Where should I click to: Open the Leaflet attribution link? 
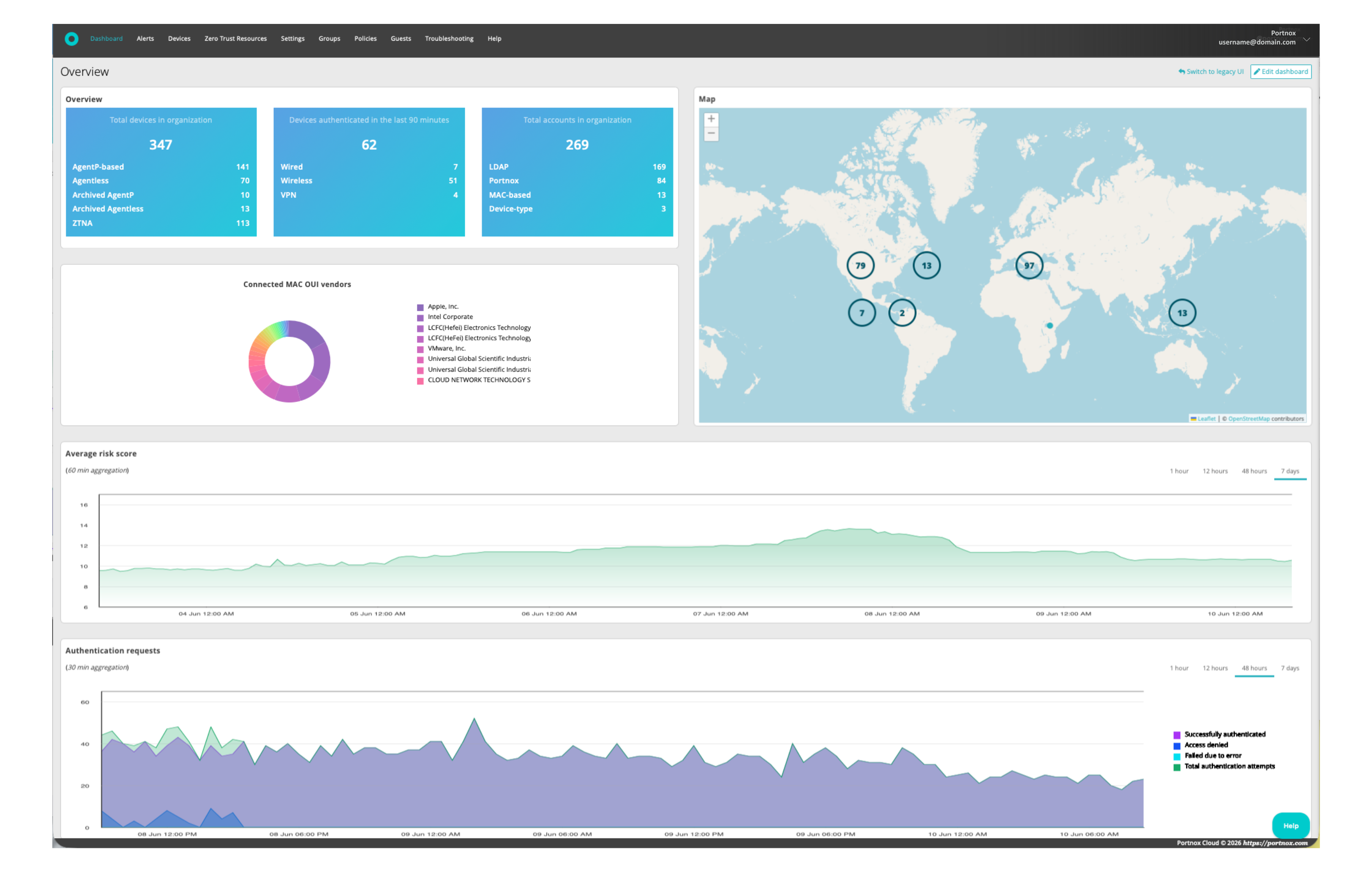pyautogui.click(x=1206, y=419)
